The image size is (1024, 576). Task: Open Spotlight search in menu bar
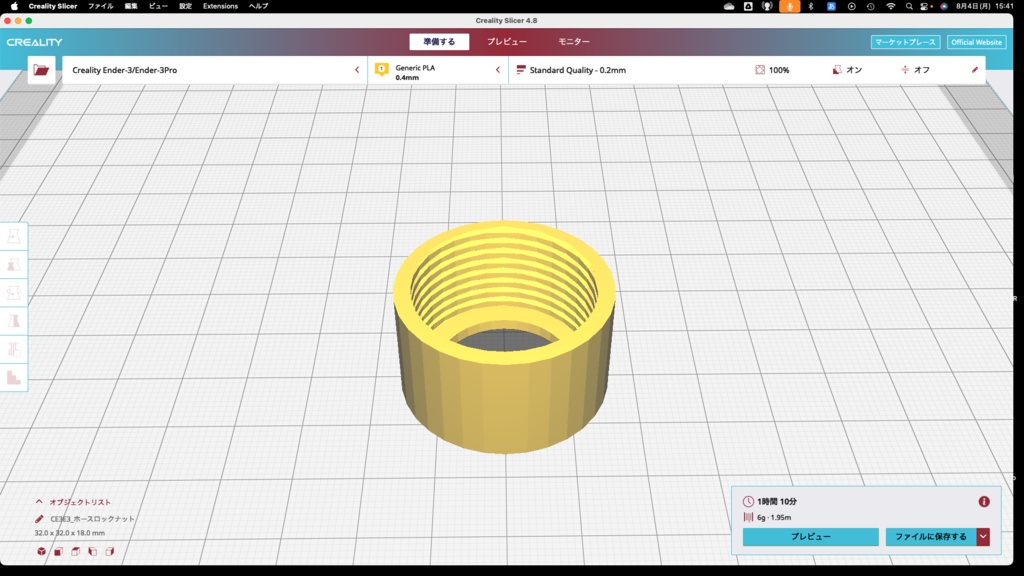click(x=909, y=6)
